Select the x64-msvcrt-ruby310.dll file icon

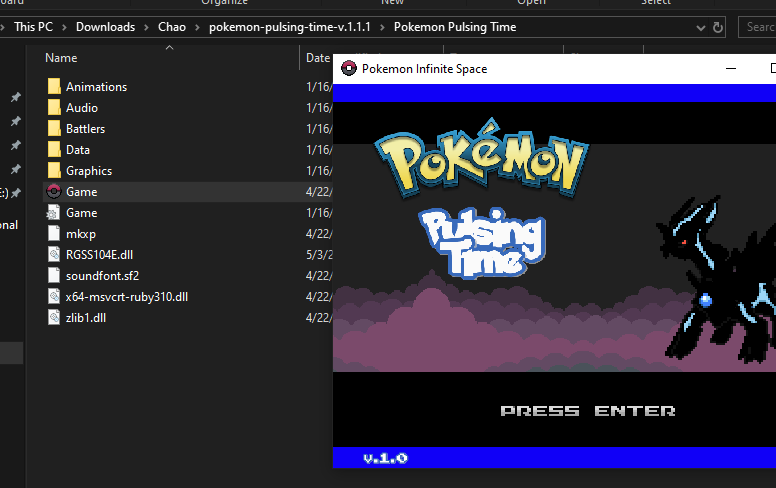(x=53, y=297)
